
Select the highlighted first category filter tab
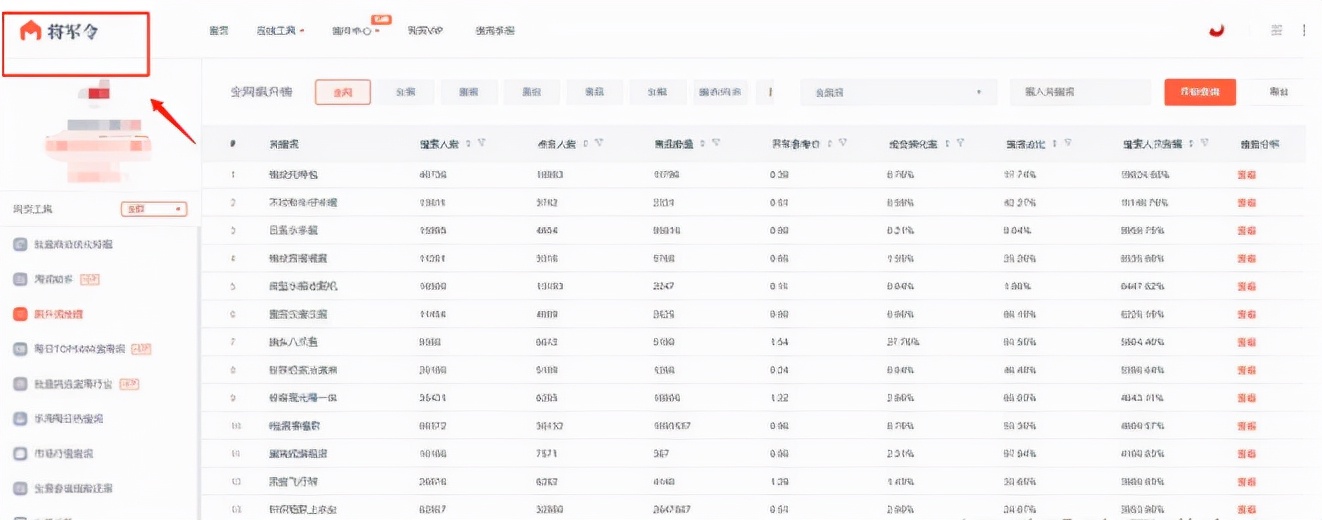tap(343, 92)
